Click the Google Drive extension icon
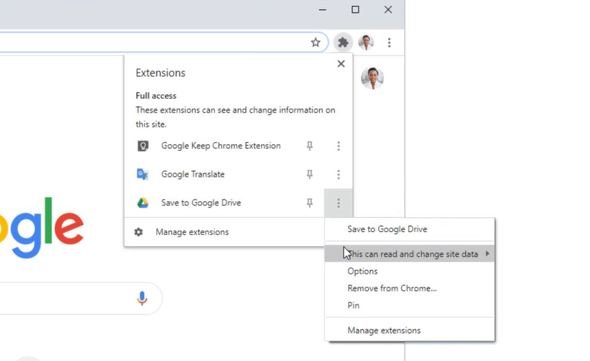The image size is (590, 361). pos(143,203)
